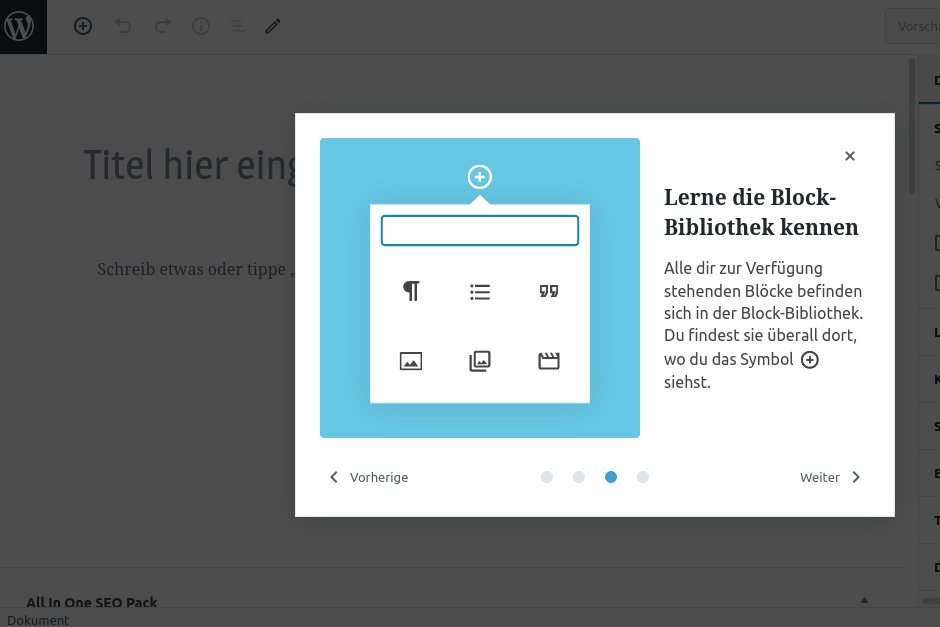940x627 pixels.
Task: Click the Titel hier eingeben title field
Action: coord(189,165)
